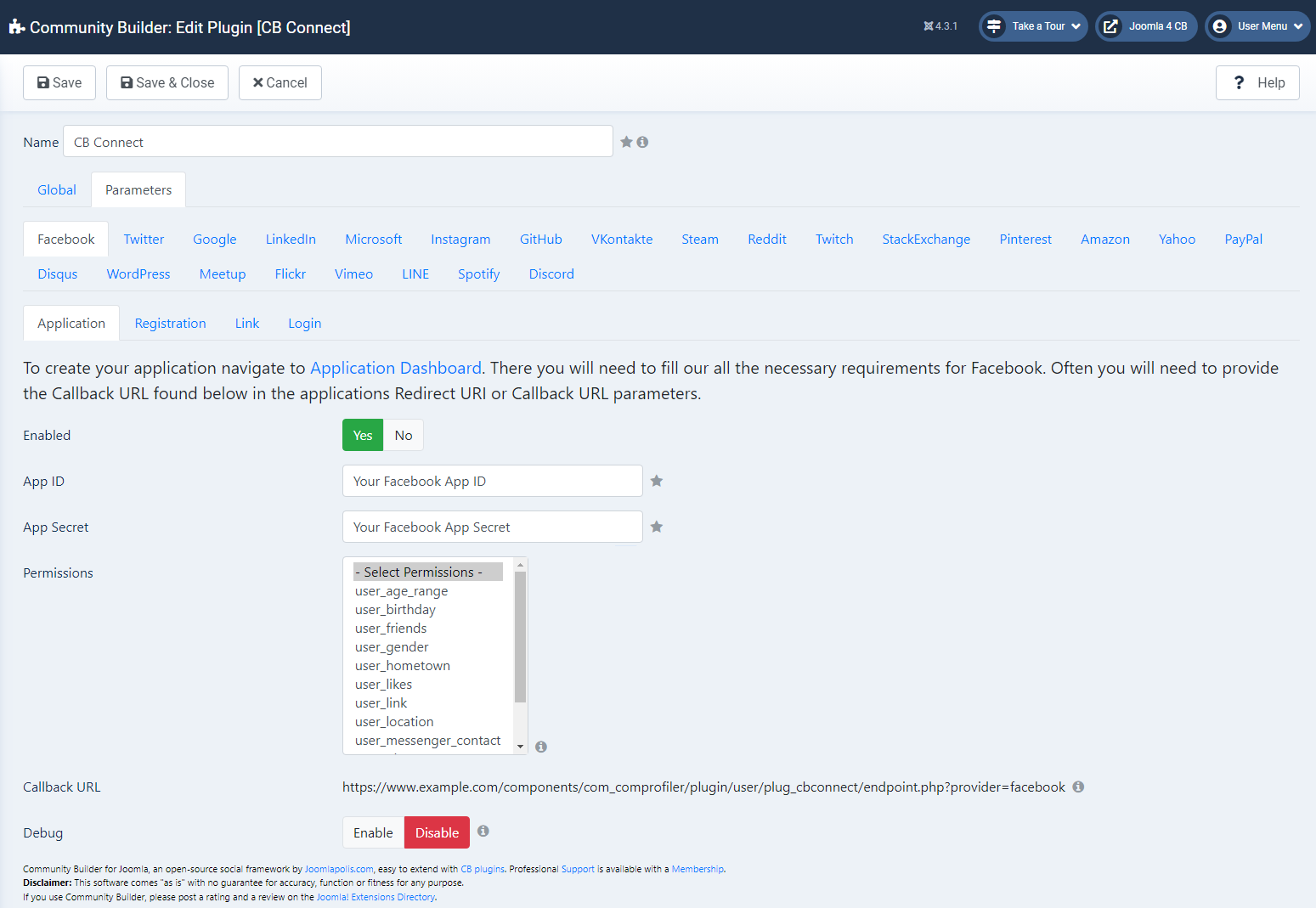Click the info icon beside Callback URL
This screenshot has height=908, width=1316.
(1078, 787)
